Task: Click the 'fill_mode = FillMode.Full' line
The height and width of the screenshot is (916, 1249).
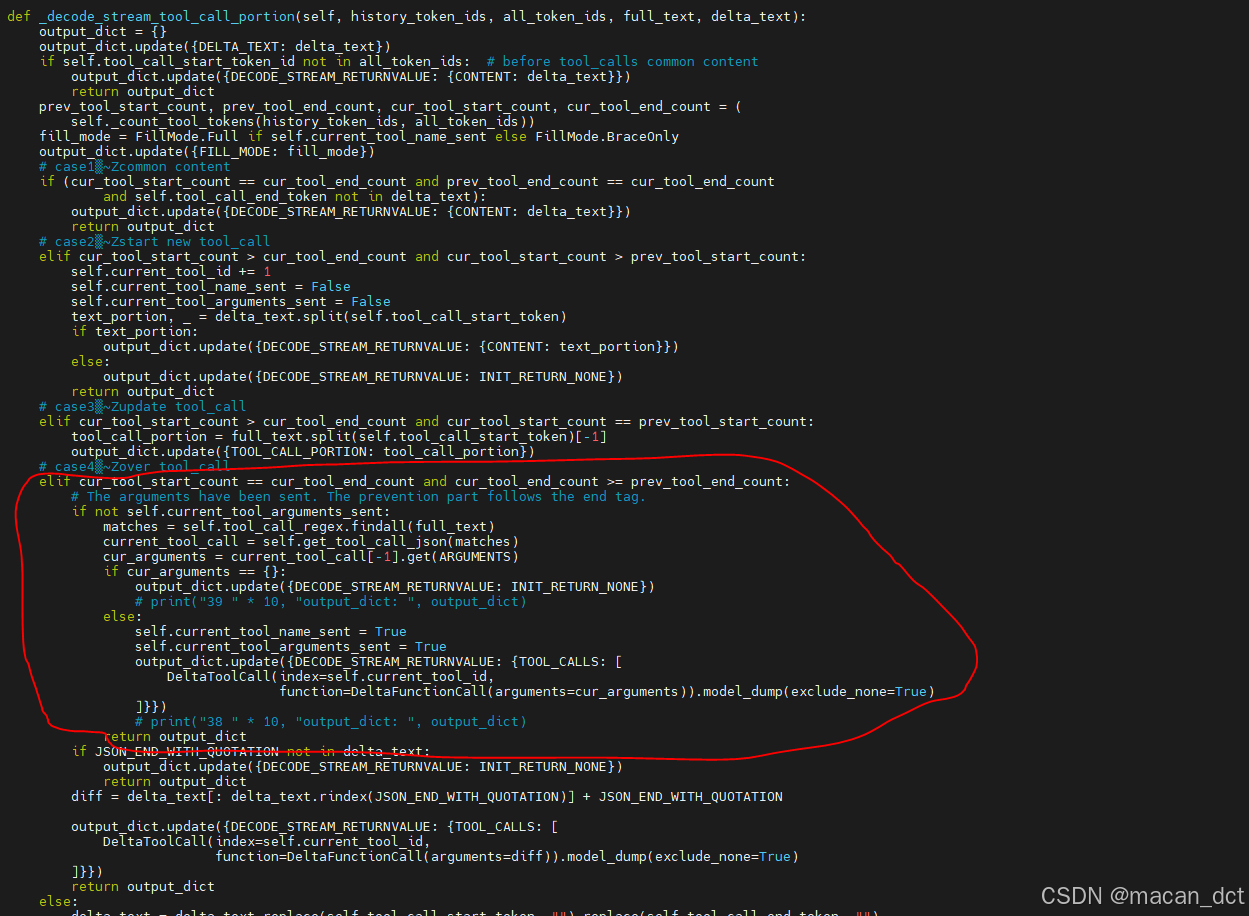Action: click(359, 136)
